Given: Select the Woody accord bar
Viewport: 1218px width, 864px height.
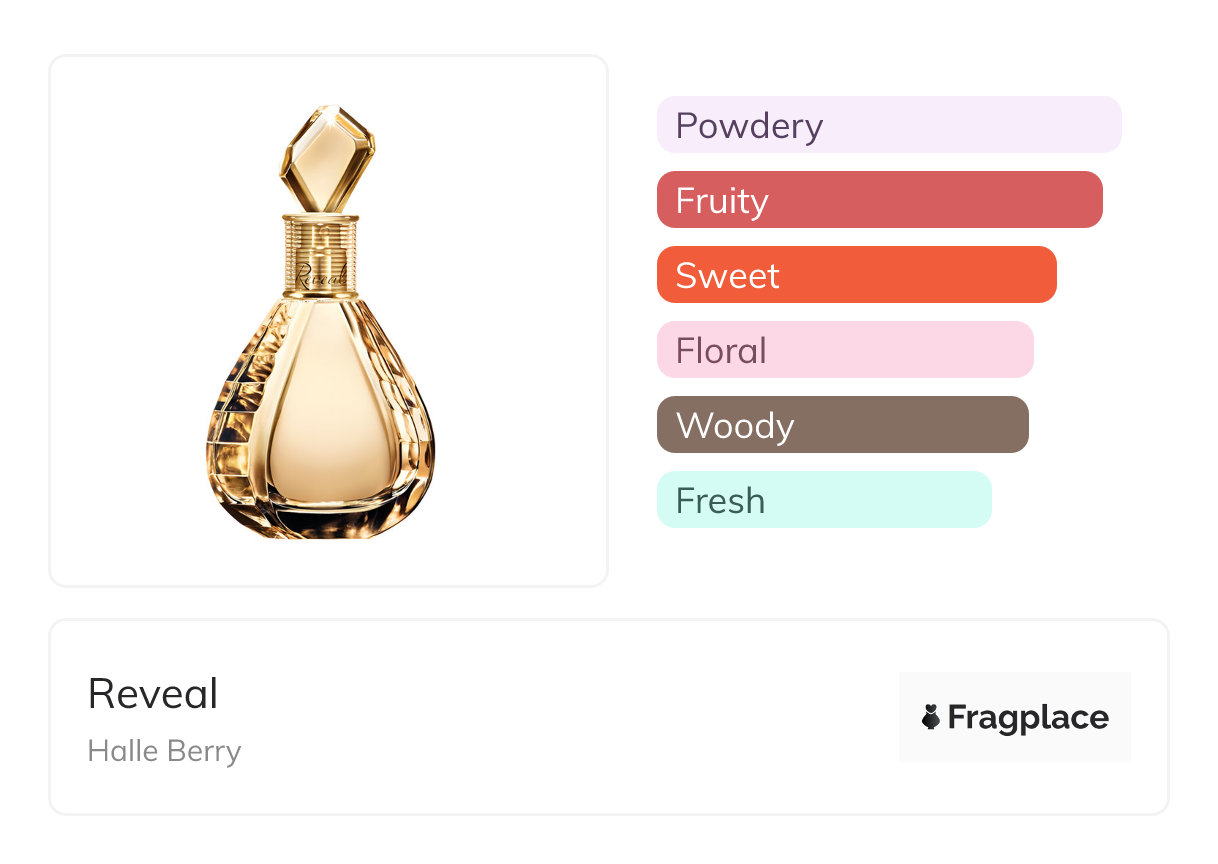Looking at the screenshot, I should (x=843, y=425).
